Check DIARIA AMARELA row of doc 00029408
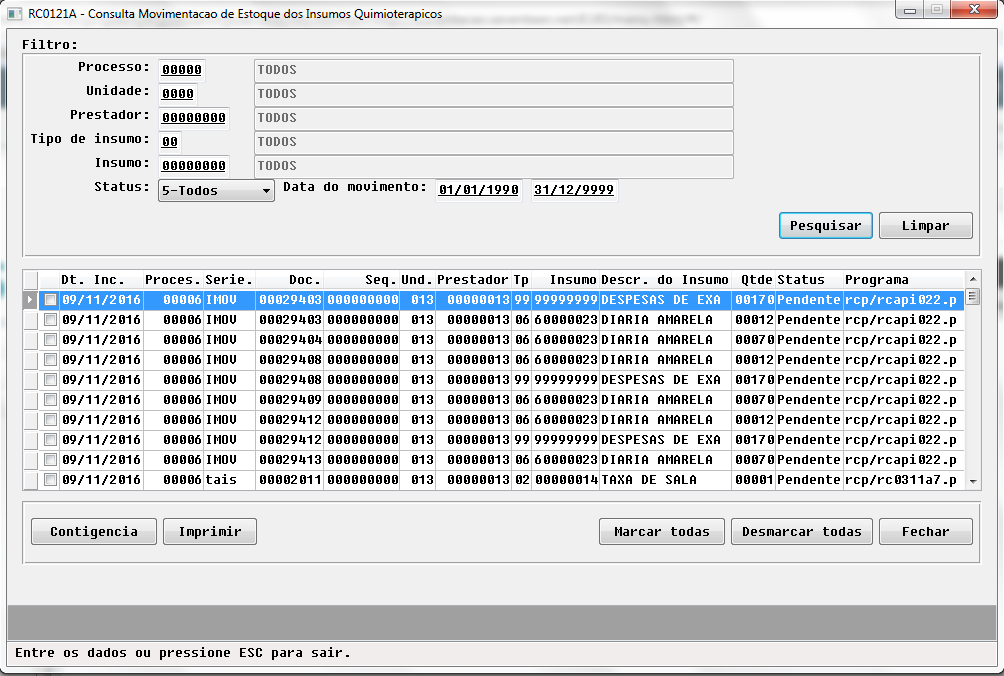The image size is (1004, 676). point(50,360)
